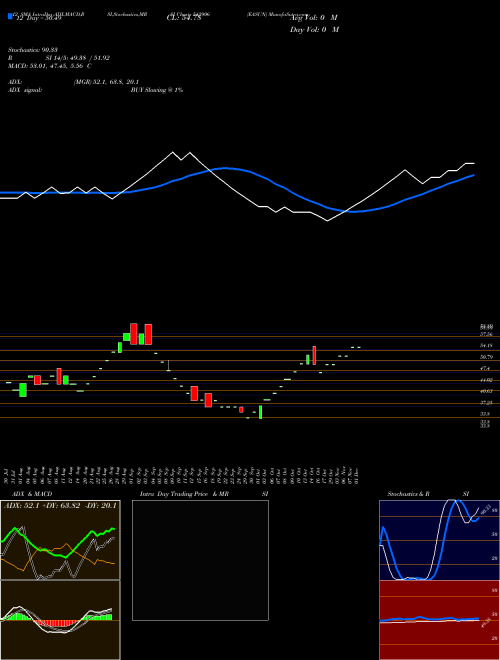
Task: Click the blue 12-day SMA legend square
Action: point(10,16)
